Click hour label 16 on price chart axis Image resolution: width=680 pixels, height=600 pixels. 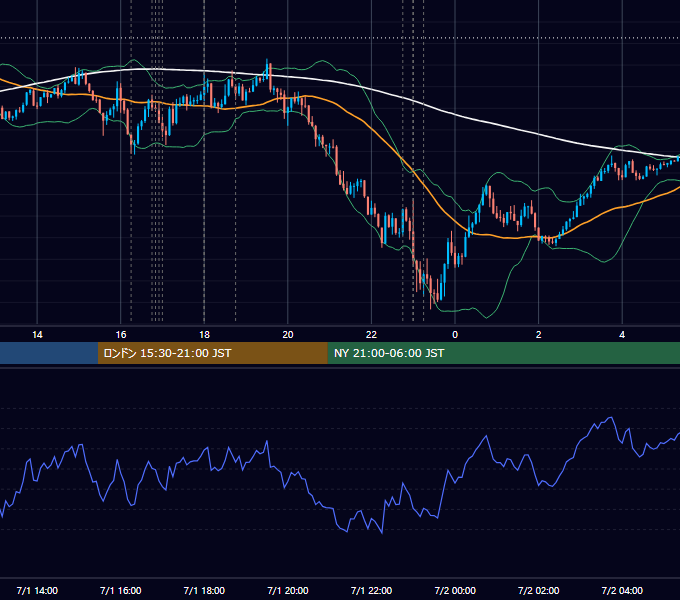[121, 335]
